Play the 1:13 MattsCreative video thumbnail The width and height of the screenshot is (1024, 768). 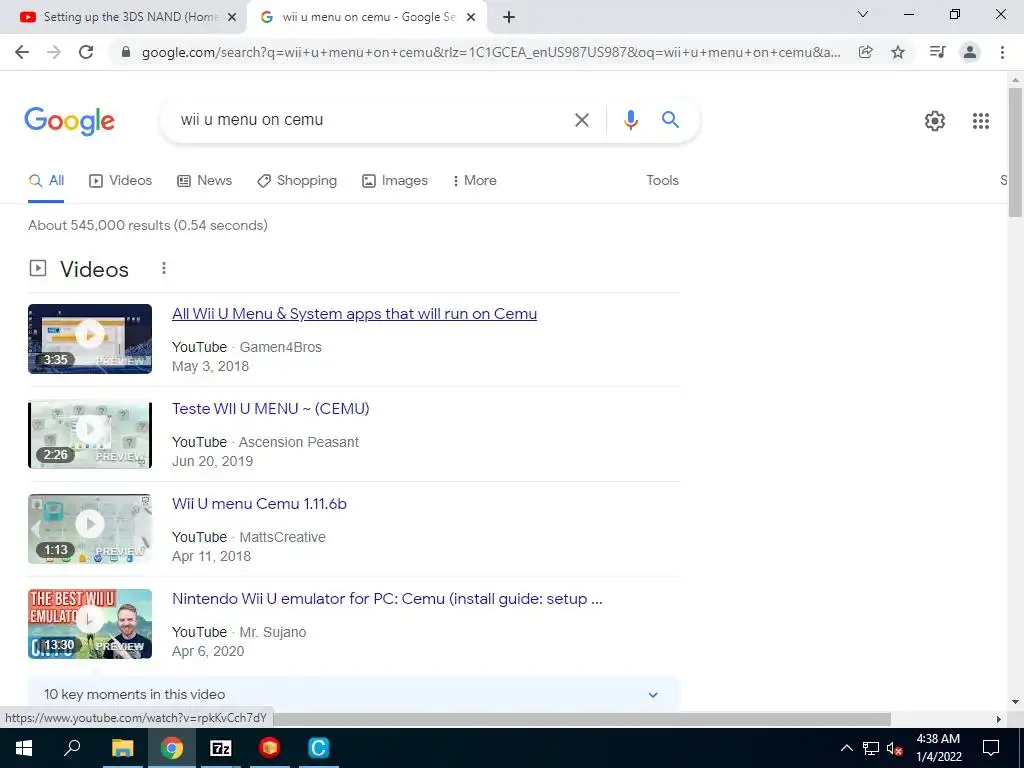coord(90,529)
